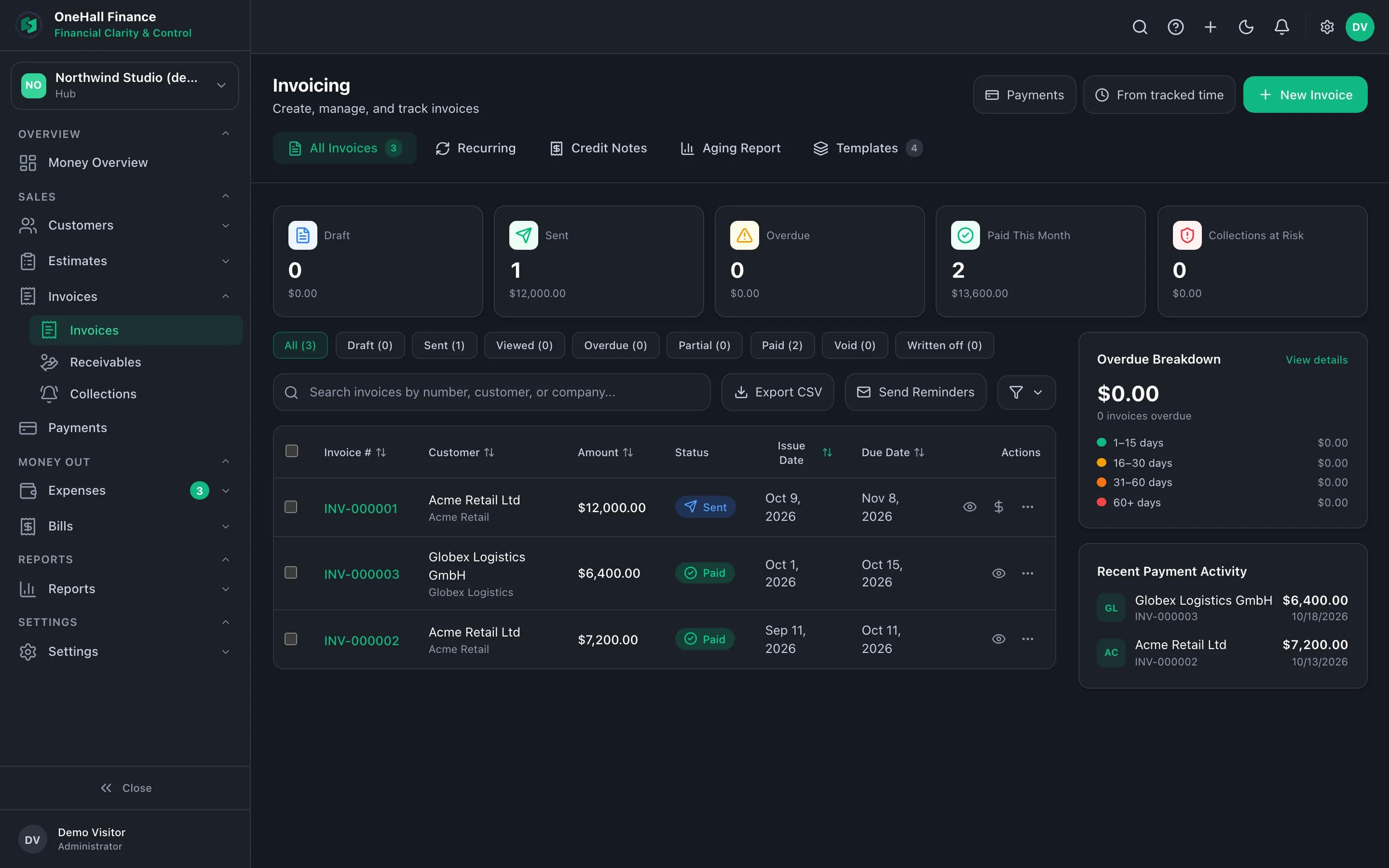Click the Sent summary card paper-plane icon
Screen dimensions: 1389x868
tap(523, 235)
